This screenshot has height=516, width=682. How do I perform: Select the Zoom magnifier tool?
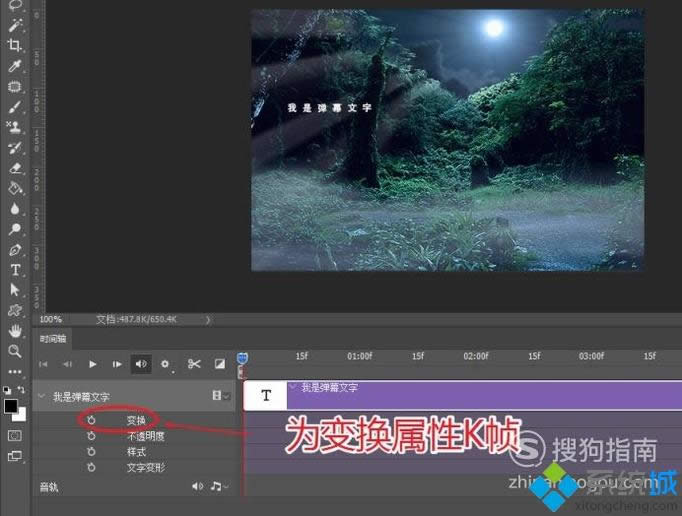click(15, 351)
